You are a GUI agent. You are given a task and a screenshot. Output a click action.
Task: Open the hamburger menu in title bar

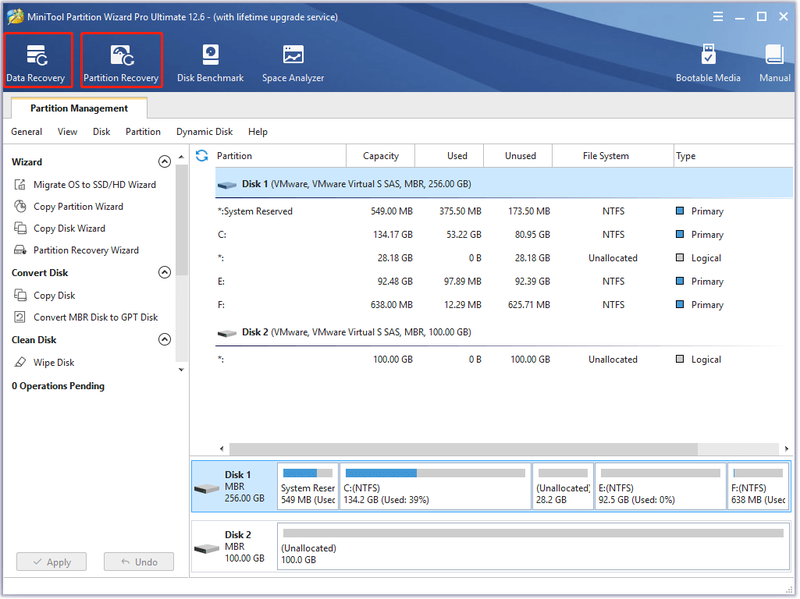click(718, 17)
